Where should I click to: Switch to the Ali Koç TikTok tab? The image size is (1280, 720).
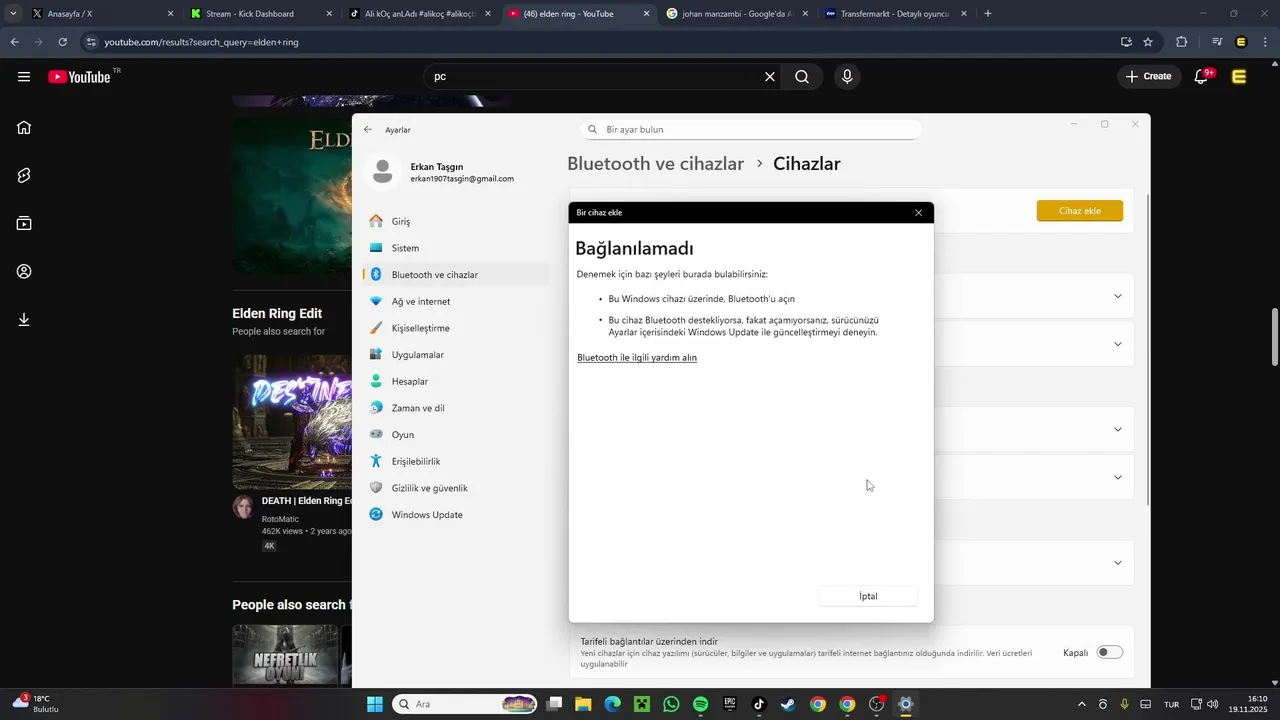(420, 14)
